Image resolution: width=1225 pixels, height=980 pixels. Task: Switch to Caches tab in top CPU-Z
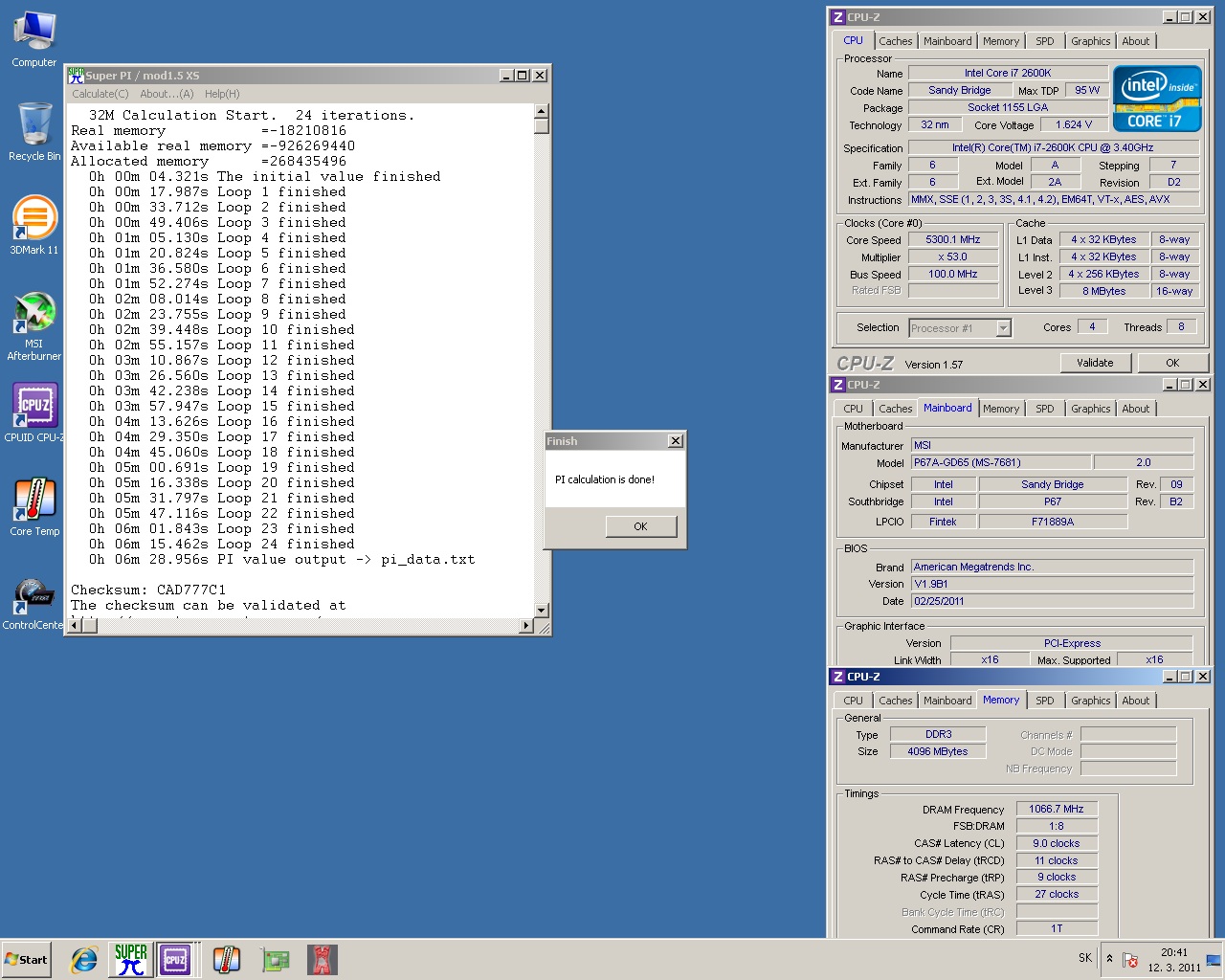tap(895, 41)
